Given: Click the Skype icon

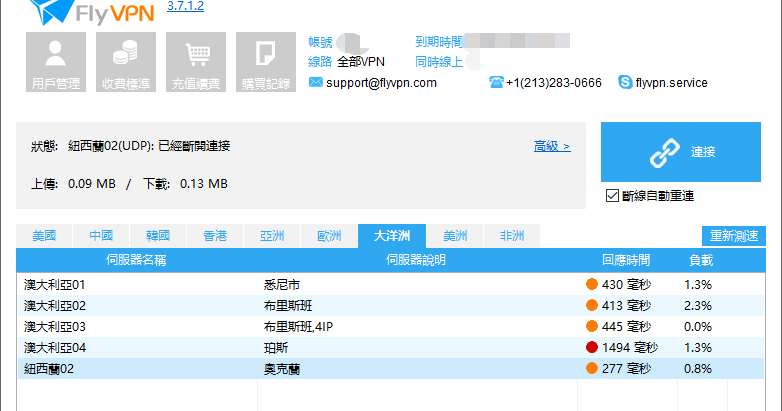Looking at the screenshot, I should 625,82.
